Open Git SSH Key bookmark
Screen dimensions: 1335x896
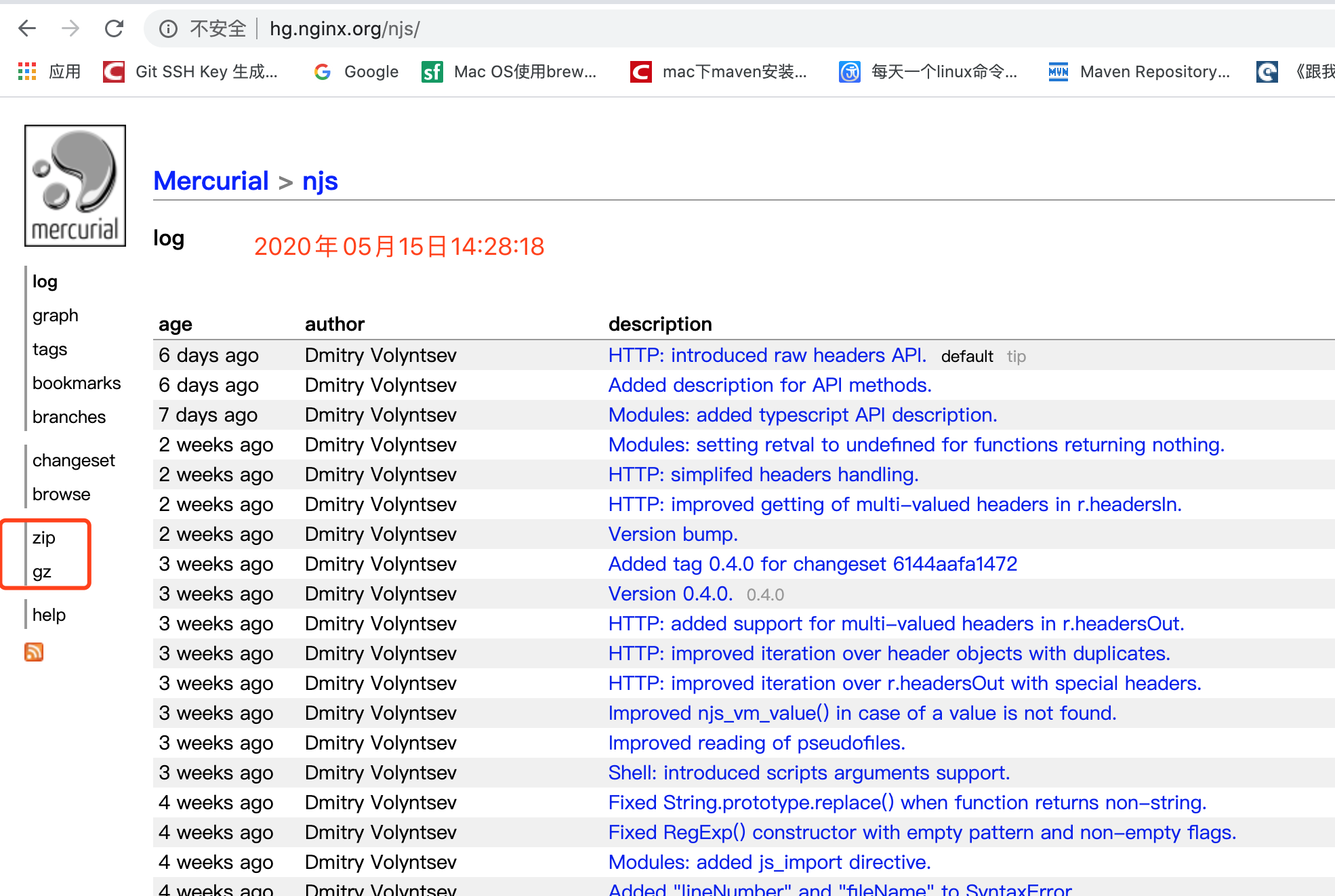click(190, 71)
